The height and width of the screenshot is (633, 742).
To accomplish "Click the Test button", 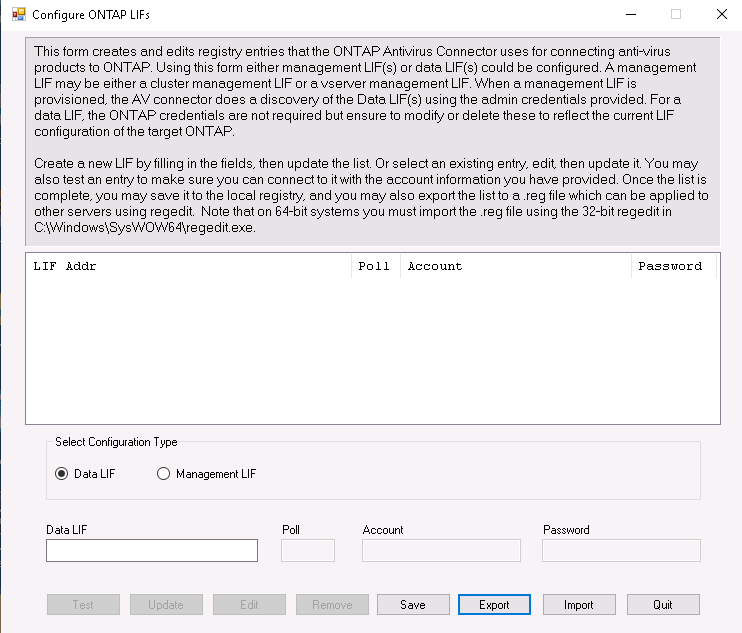I will point(83,605).
